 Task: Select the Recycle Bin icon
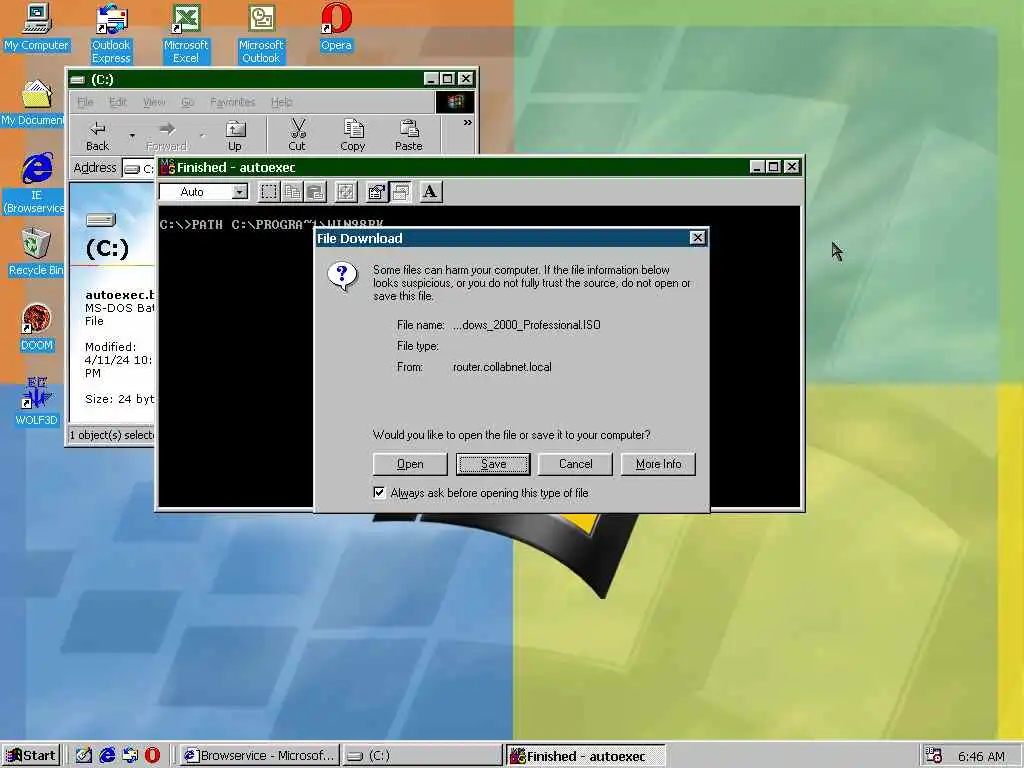(x=36, y=252)
